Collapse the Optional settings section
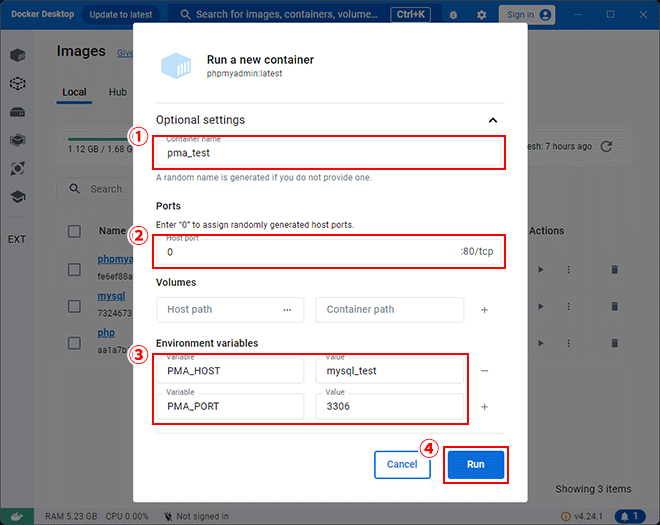Viewport: 660px width, 525px height. [492, 120]
